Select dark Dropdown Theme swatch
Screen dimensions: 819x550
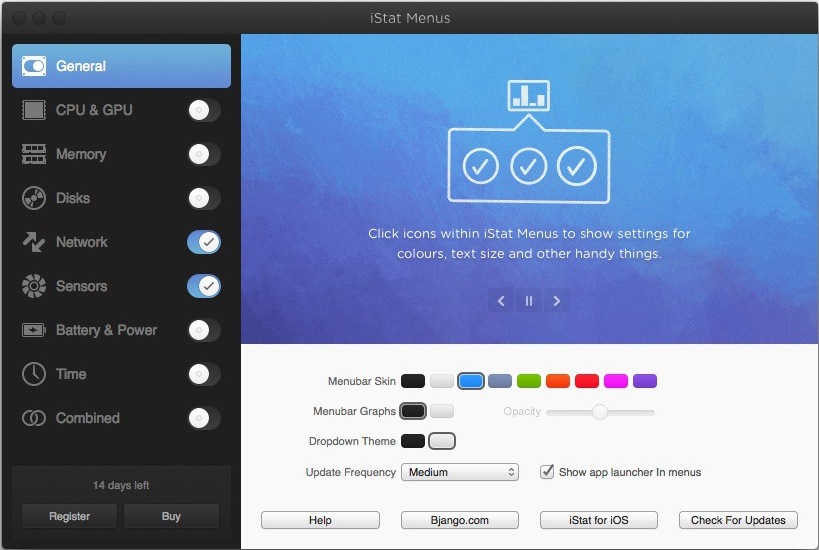click(413, 441)
